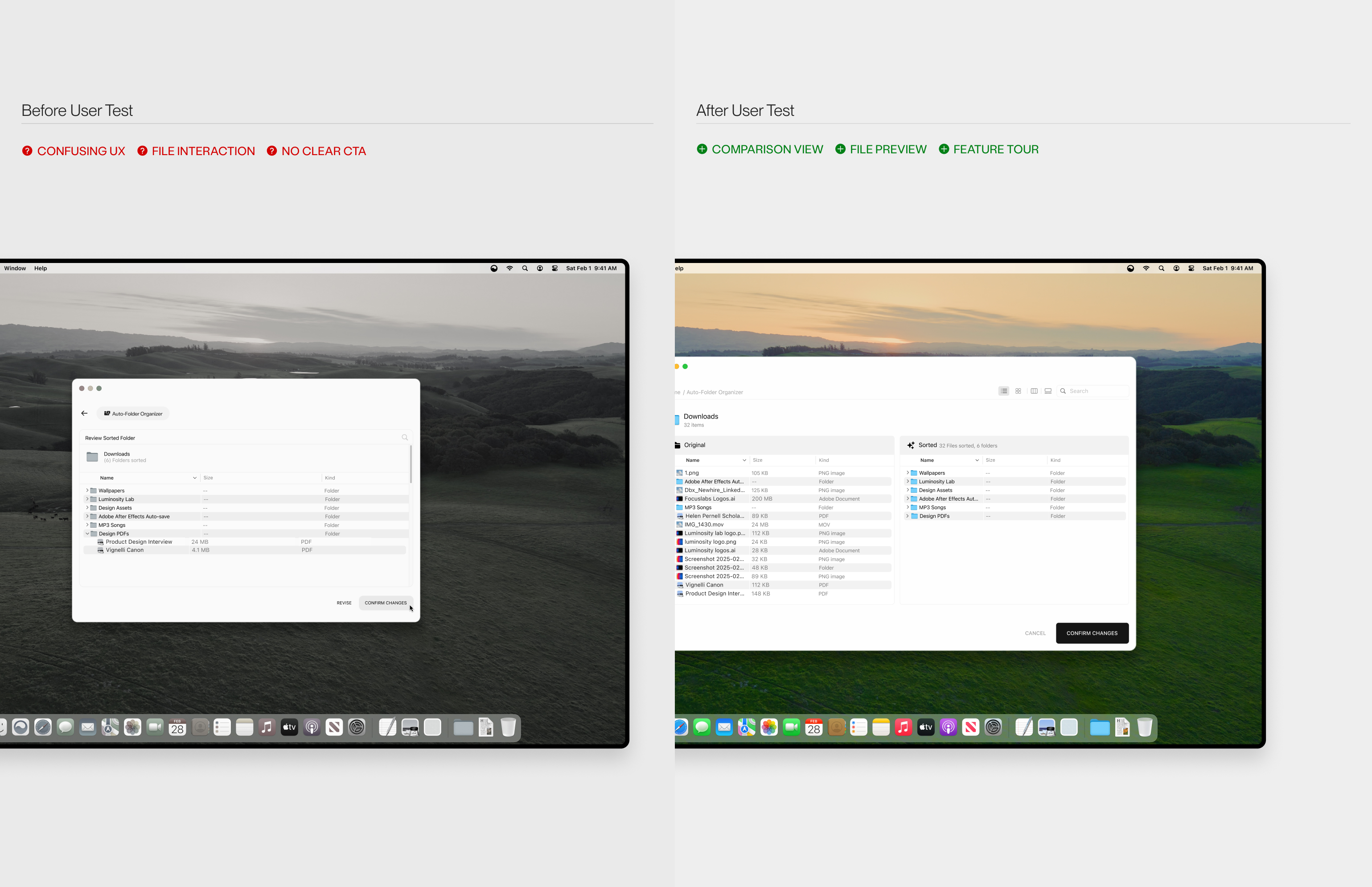This screenshot has width=1372, height=887.
Task: Open Safari in the Before mockup dock
Action: [43, 727]
